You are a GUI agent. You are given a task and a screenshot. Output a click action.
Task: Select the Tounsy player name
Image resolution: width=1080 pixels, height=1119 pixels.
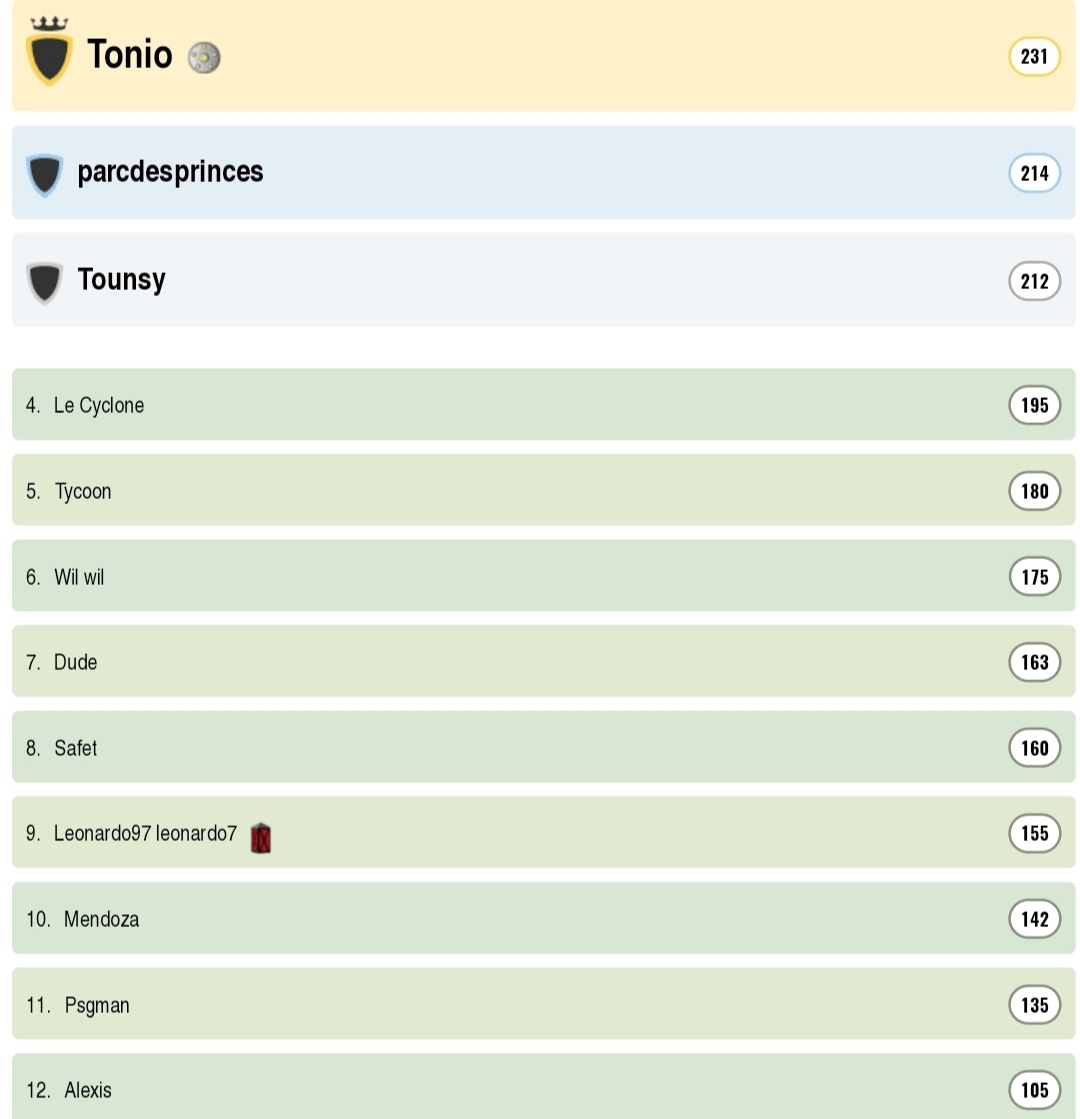[121, 280]
